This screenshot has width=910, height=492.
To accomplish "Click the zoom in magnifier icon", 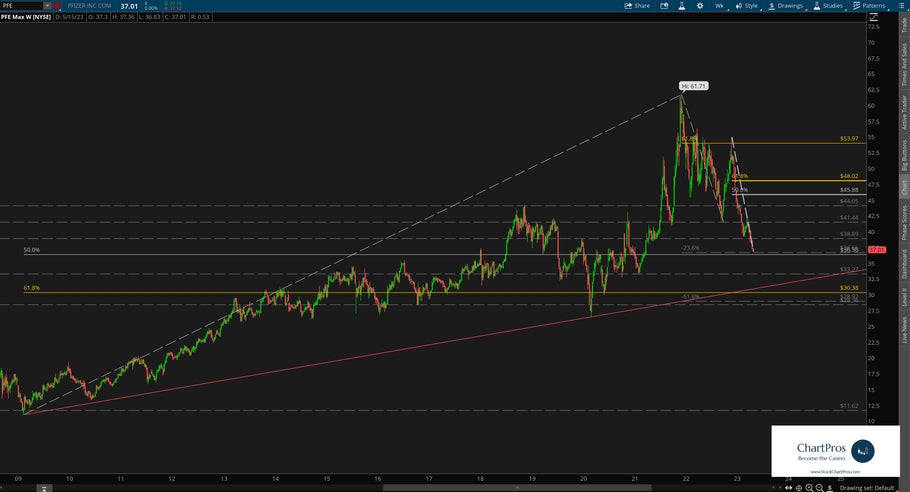I will (x=809, y=488).
